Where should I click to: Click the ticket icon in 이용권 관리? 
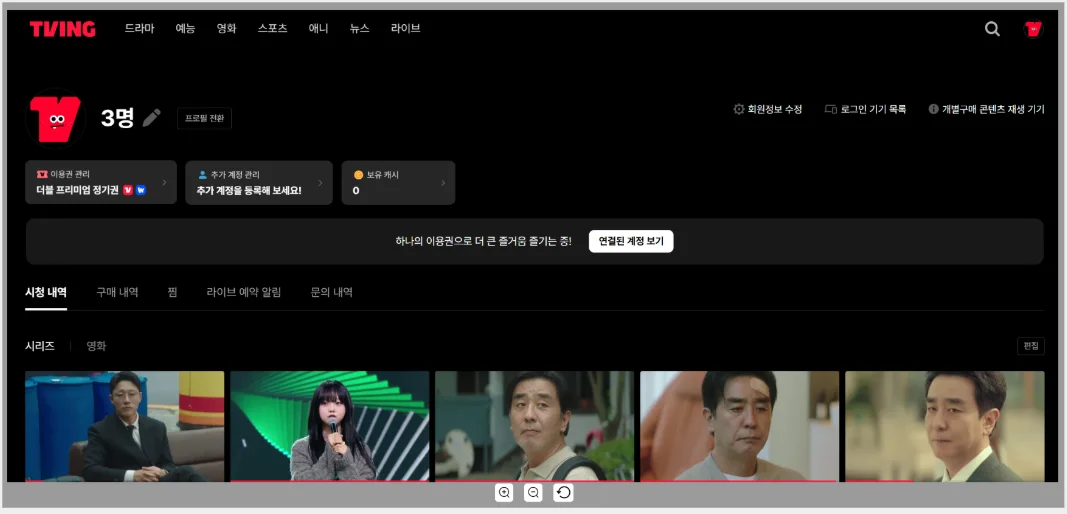point(42,174)
